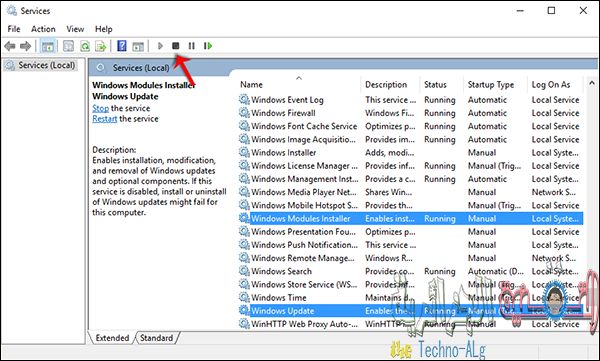Select the Windows Font Cache Service row
Screen dimensions: 600x361
411,126
